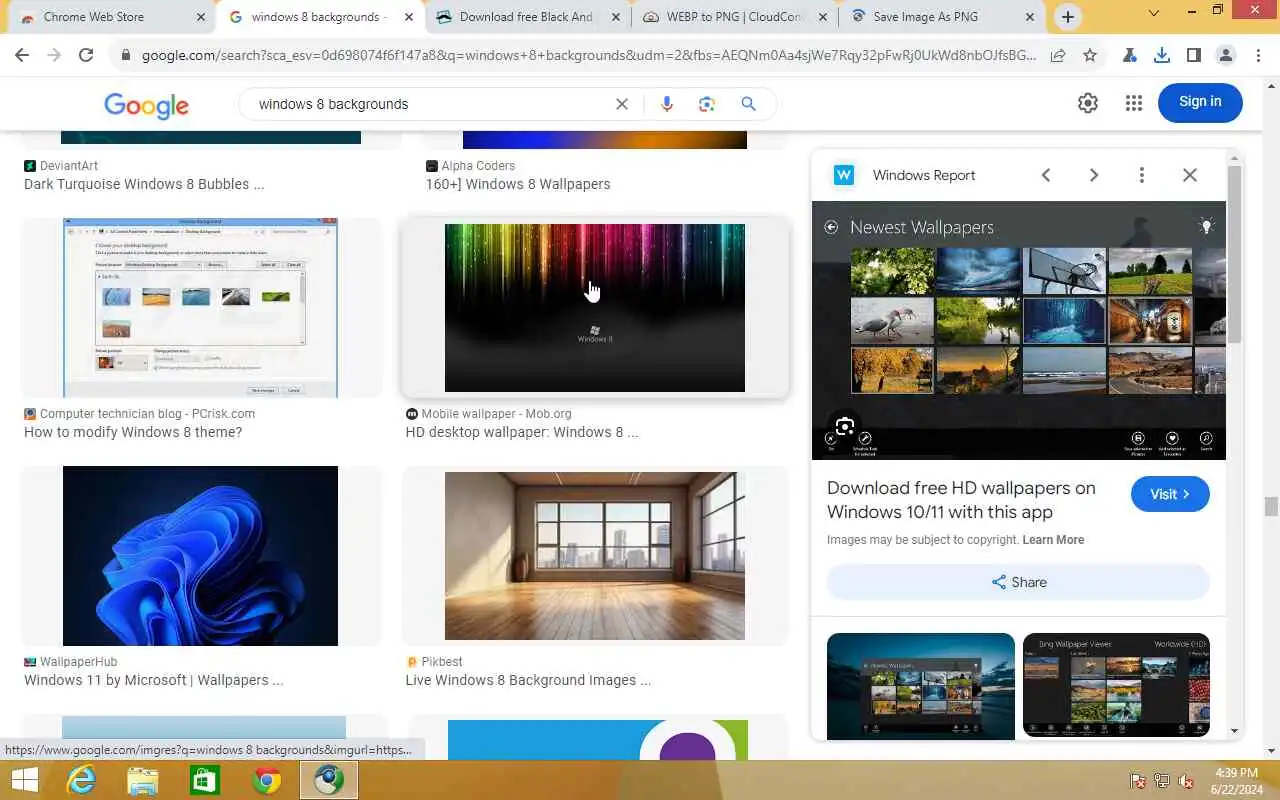
Task: Switch to WEBP to PNG CloudConvert tab
Action: tap(734, 17)
